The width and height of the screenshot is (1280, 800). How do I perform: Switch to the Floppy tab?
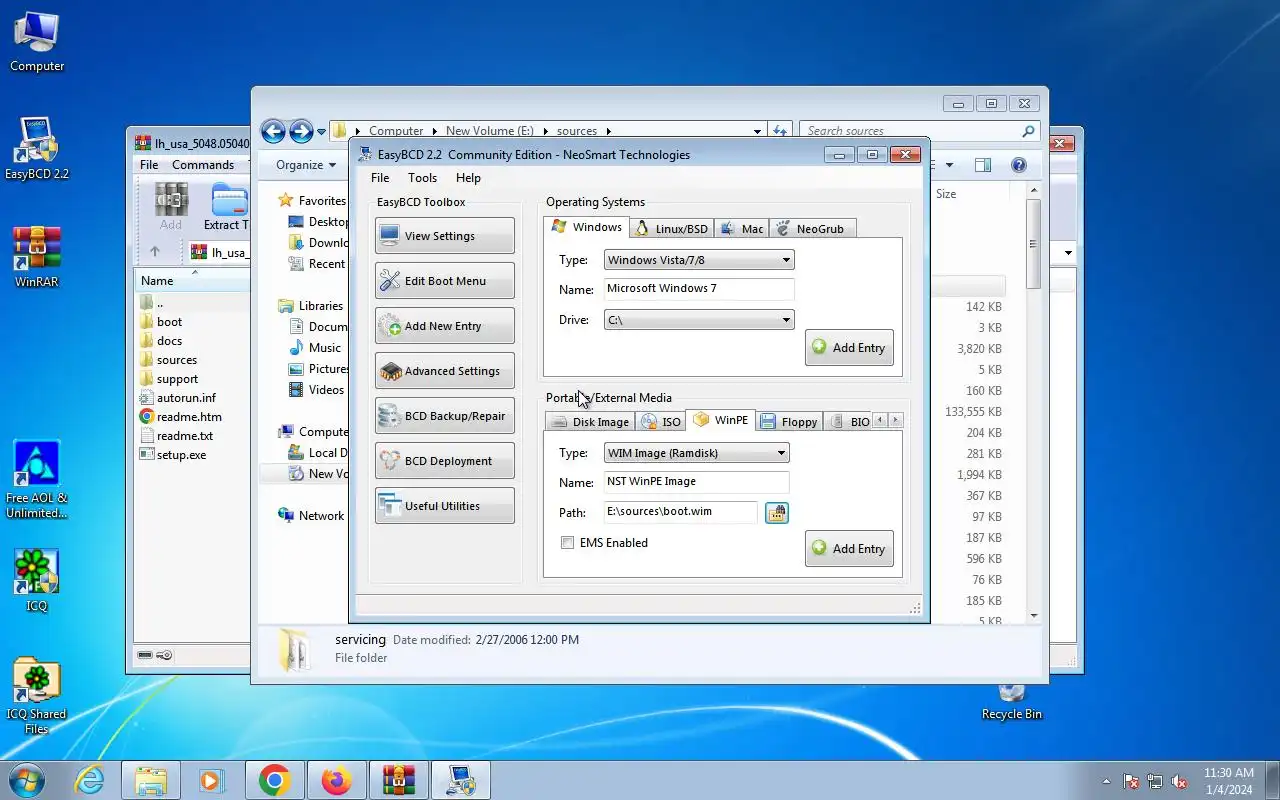[x=789, y=422]
